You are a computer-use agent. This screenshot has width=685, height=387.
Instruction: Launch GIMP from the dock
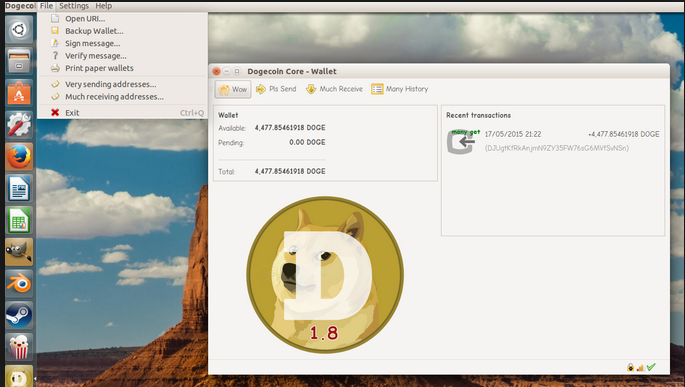tap(19, 252)
